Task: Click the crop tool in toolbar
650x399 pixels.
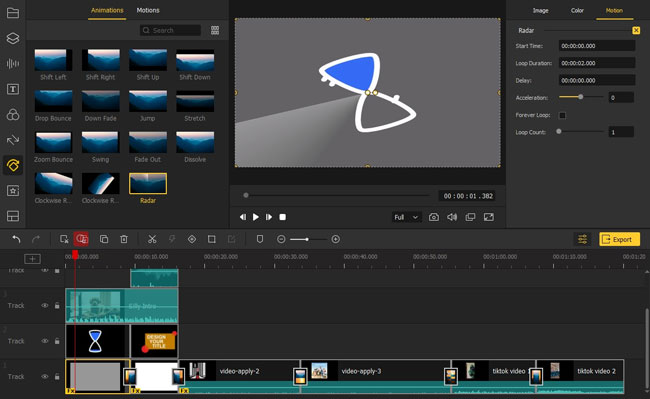Action: [x=211, y=239]
